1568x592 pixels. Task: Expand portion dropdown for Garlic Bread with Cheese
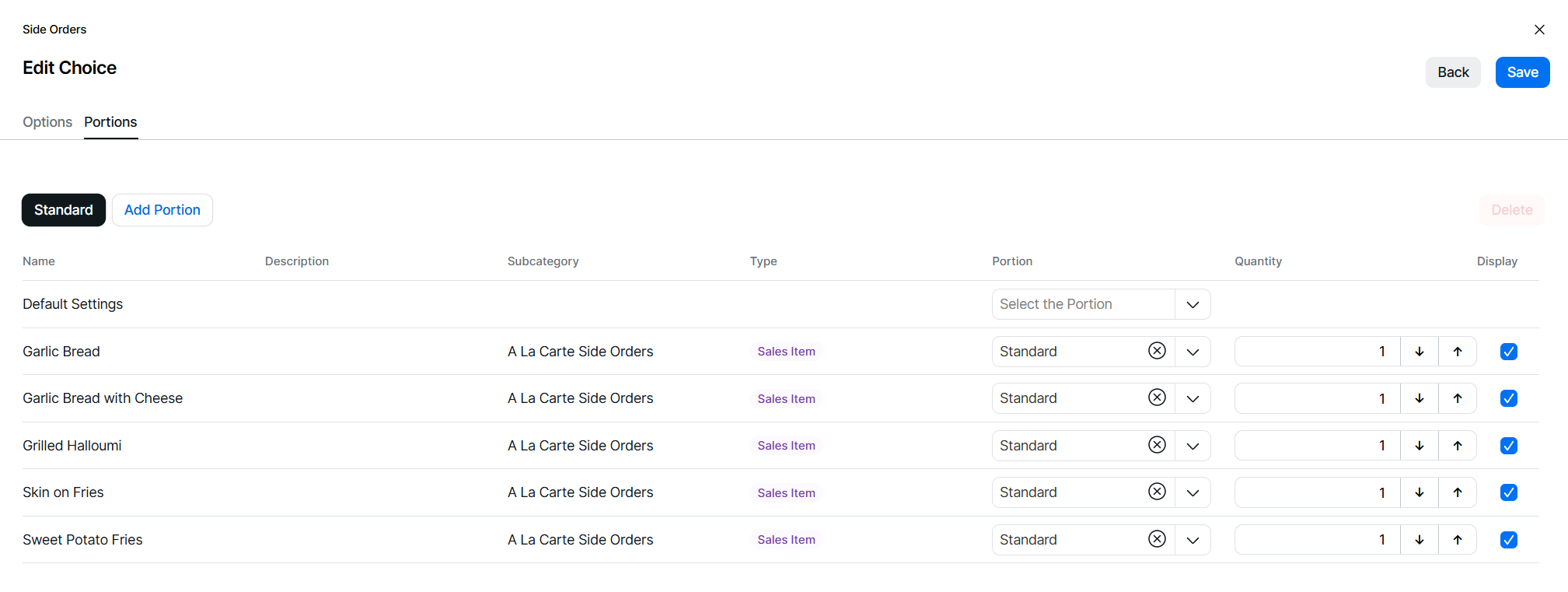click(1192, 398)
